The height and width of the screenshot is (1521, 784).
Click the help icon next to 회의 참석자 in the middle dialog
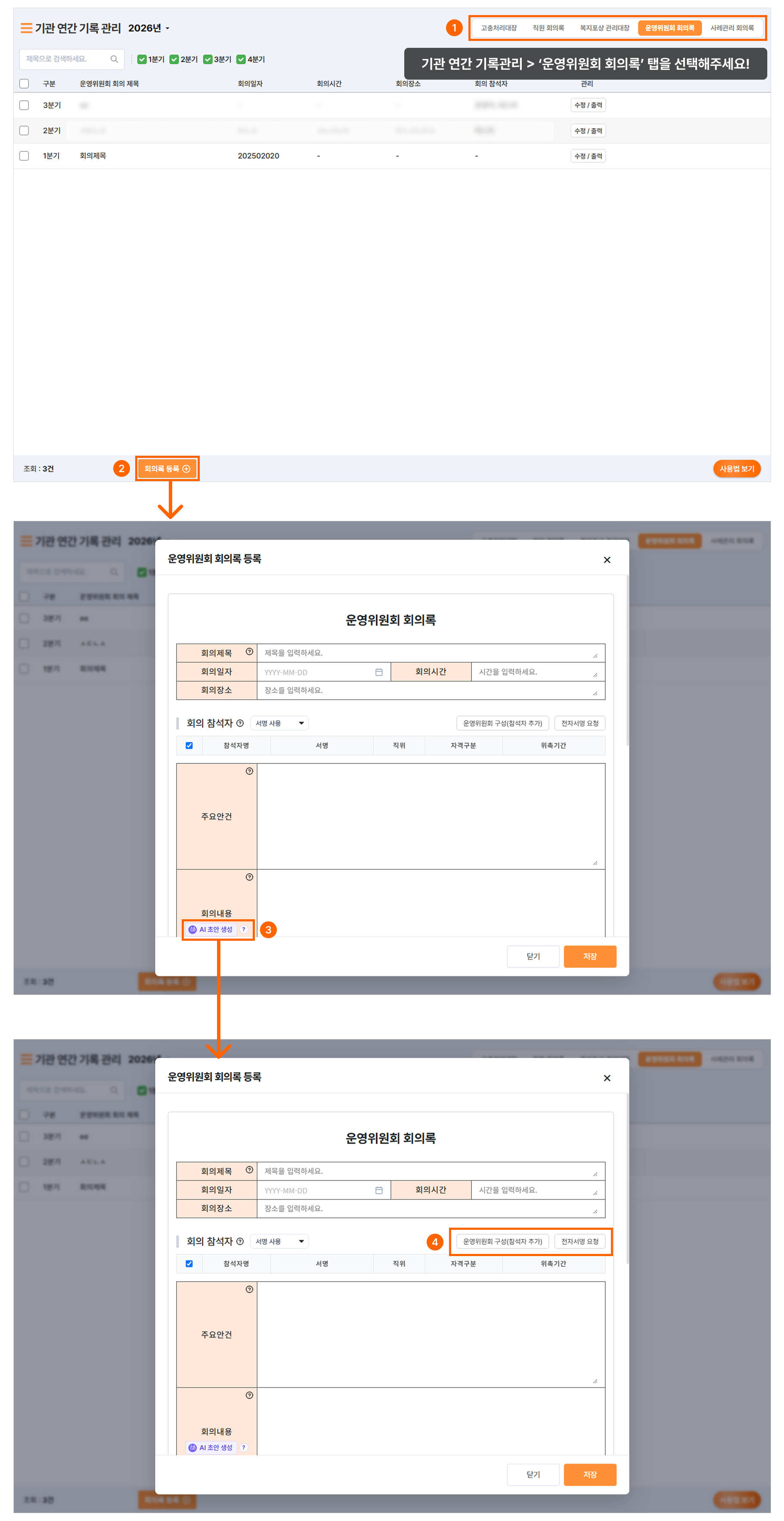coord(240,723)
